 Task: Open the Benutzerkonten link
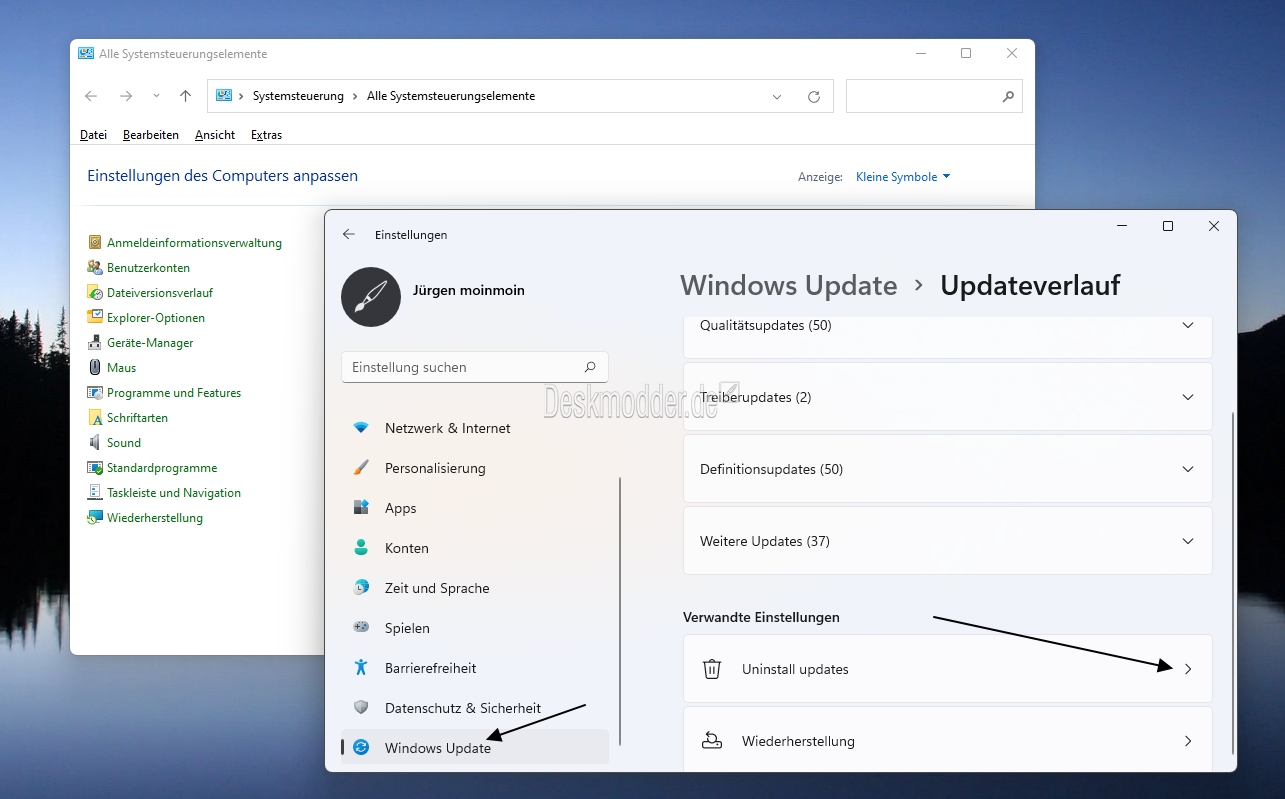click(148, 268)
